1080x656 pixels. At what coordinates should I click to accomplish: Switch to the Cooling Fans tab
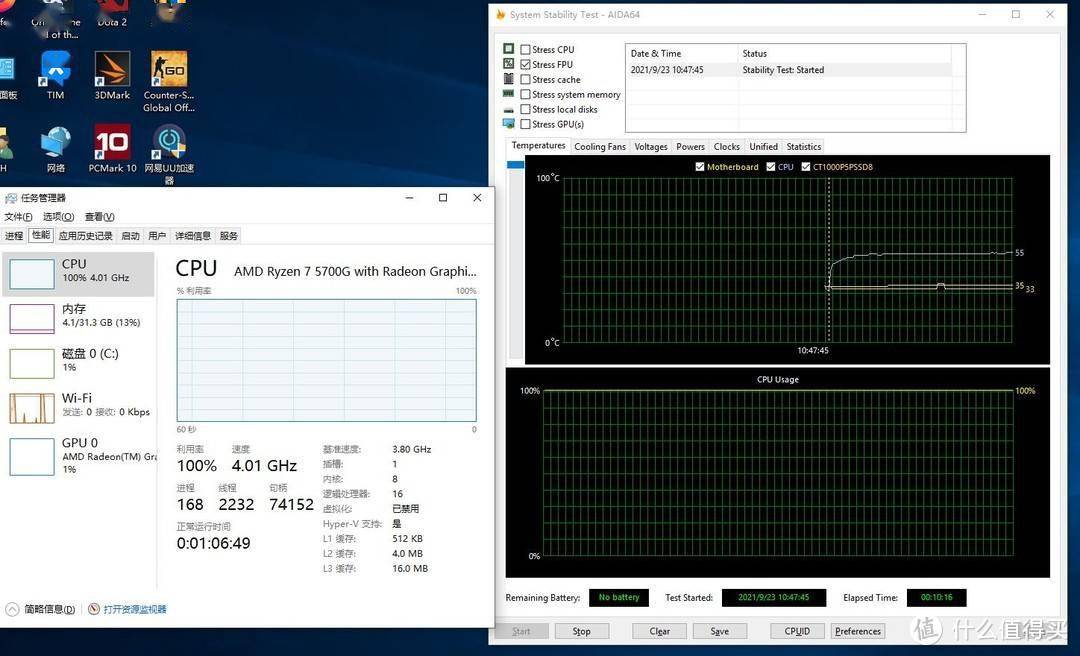point(599,147)
